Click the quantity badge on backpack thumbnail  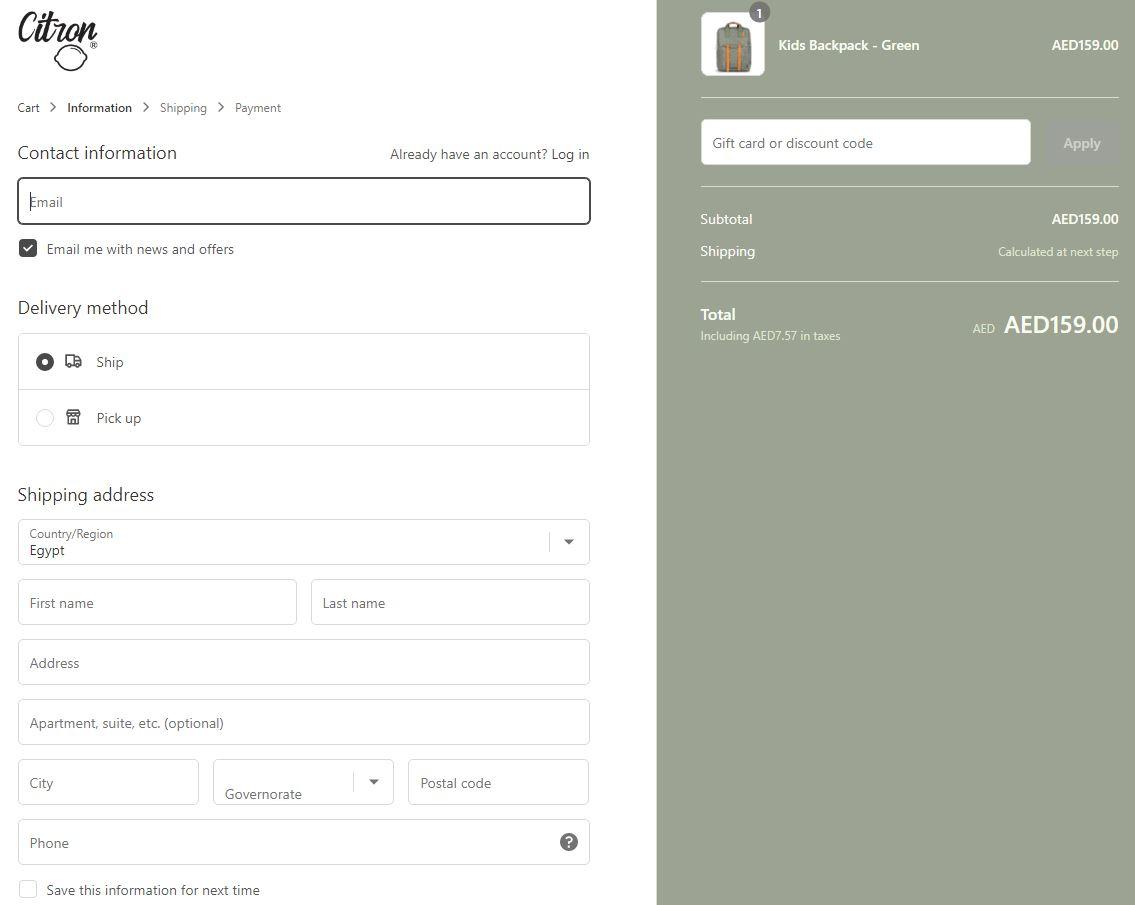pos(759,13)
